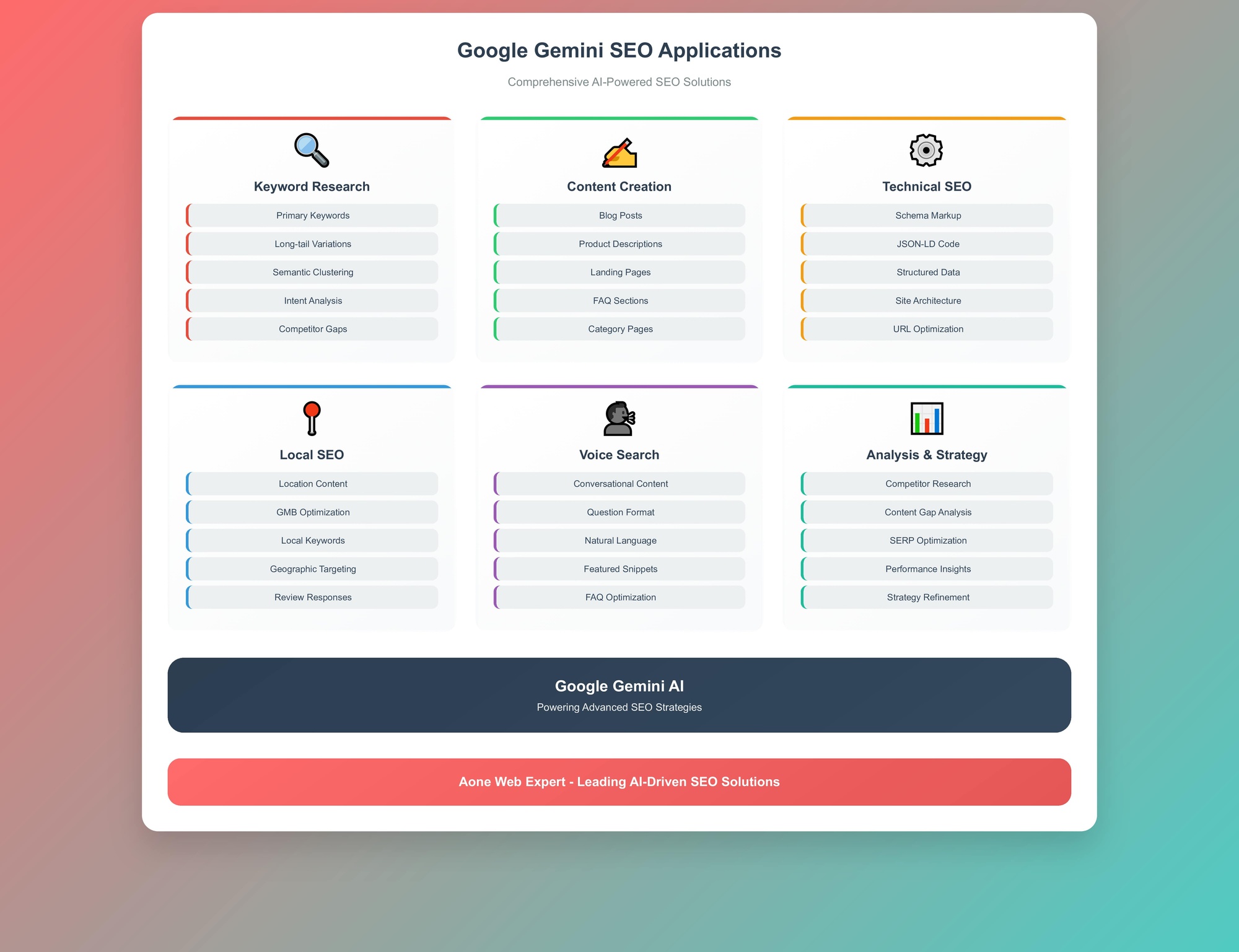The height and width of the screenshot is (952, 1239).
Task: Click the Content Creation card heading
Action: pyautogui.click(x=619, y=186)
